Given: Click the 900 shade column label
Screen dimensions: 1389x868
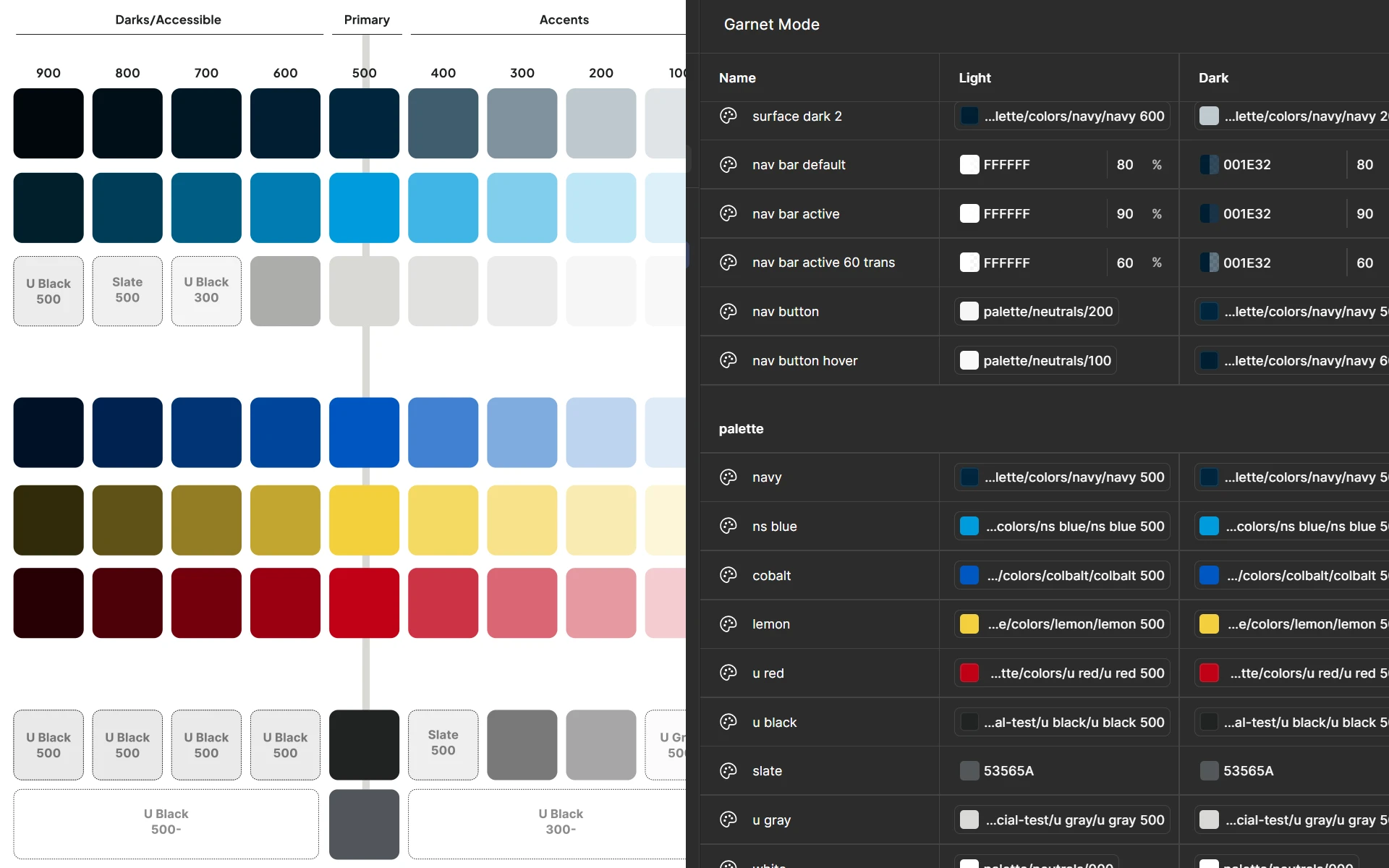Looking at the screenshot, I should coord(48,73).
